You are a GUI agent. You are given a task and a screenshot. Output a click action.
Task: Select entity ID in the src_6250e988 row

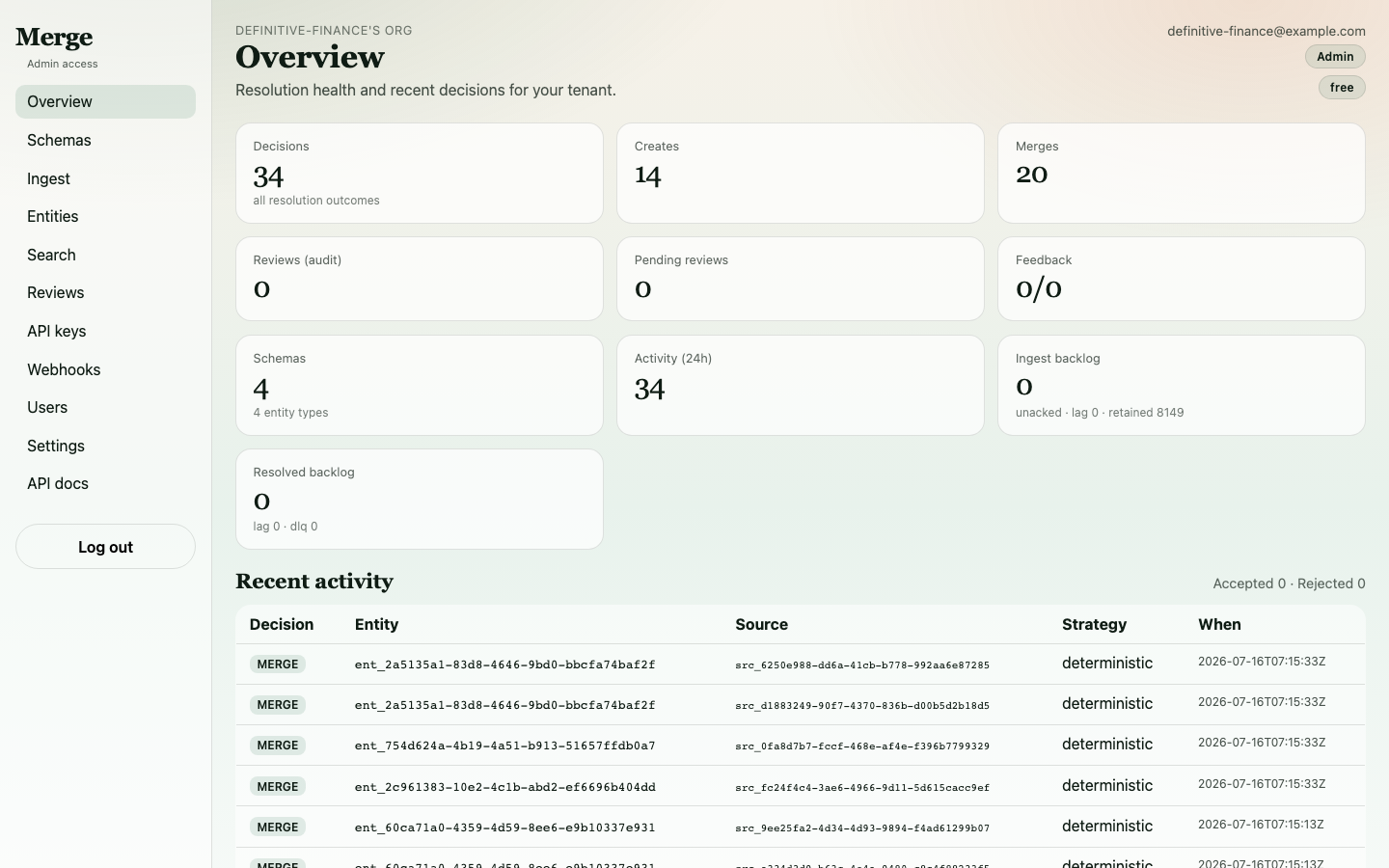pyautogui.click(x=504, y=665)
